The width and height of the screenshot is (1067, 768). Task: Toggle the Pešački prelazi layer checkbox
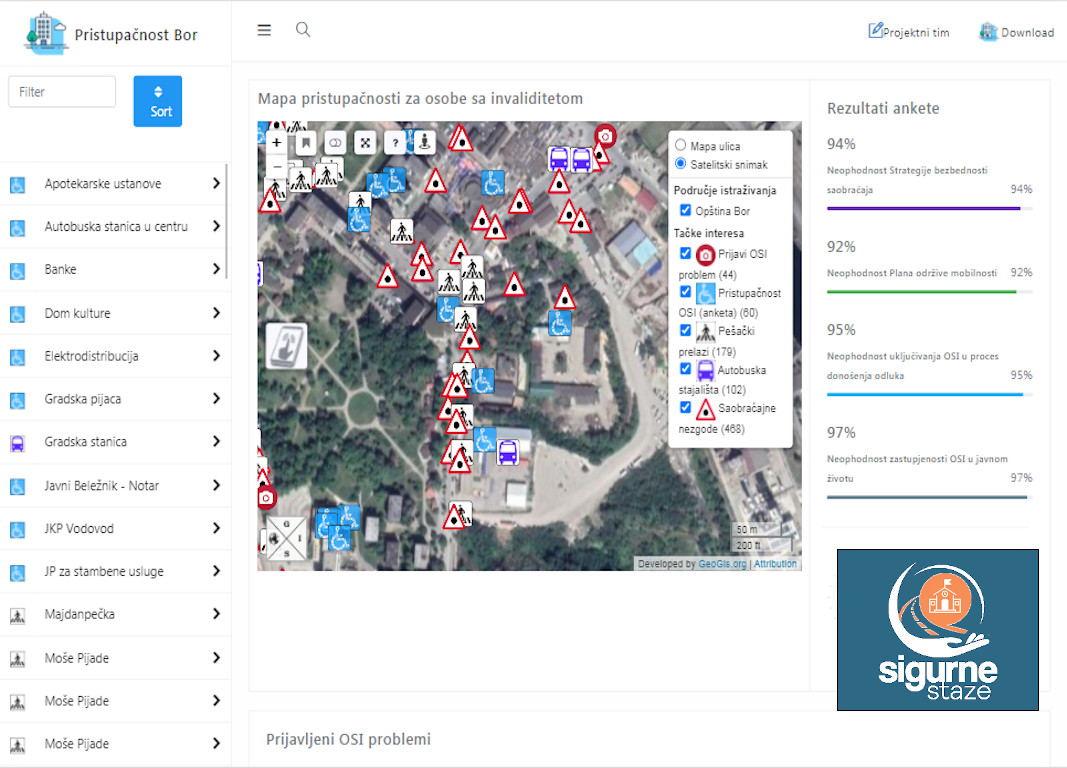[x=685, y=330]
